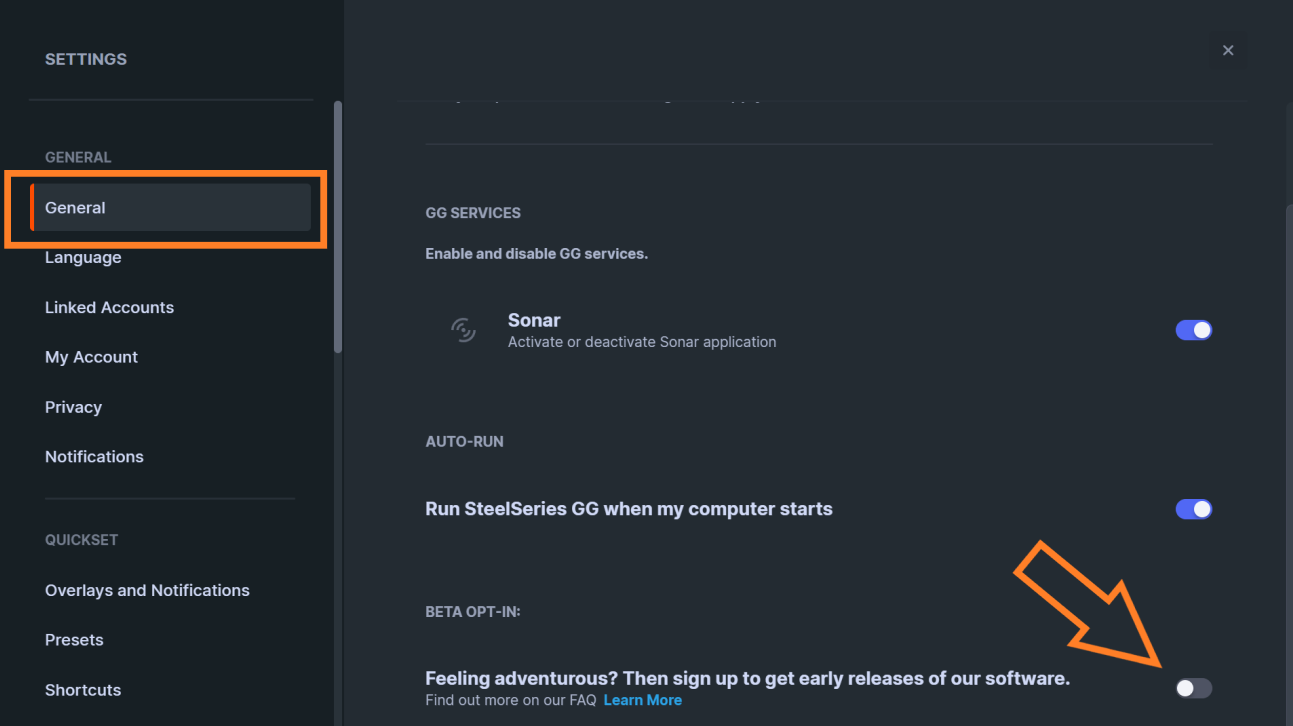Viewport: 1293px width, 726px height.
Task: Close the settings with the X icon
Action: [1228, 50]
